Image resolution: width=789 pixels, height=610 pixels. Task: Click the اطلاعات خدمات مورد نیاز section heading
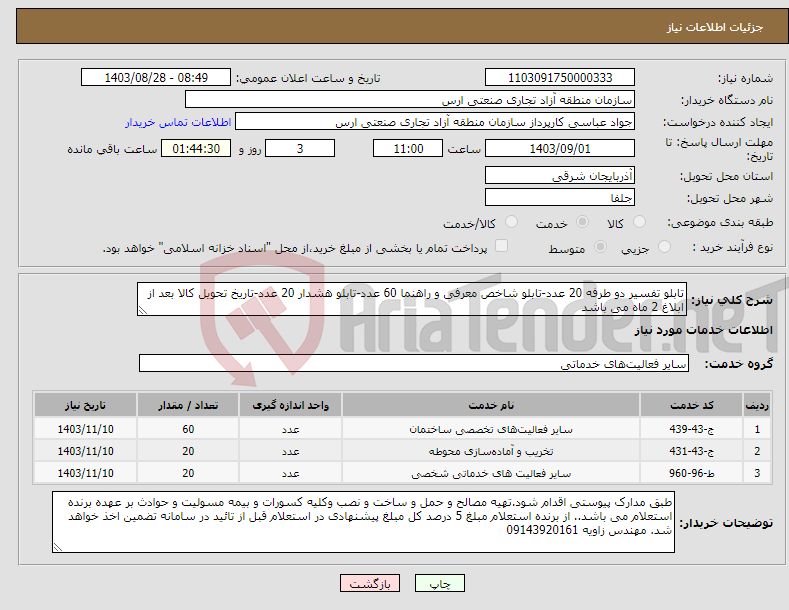click(x=703, y=331)
